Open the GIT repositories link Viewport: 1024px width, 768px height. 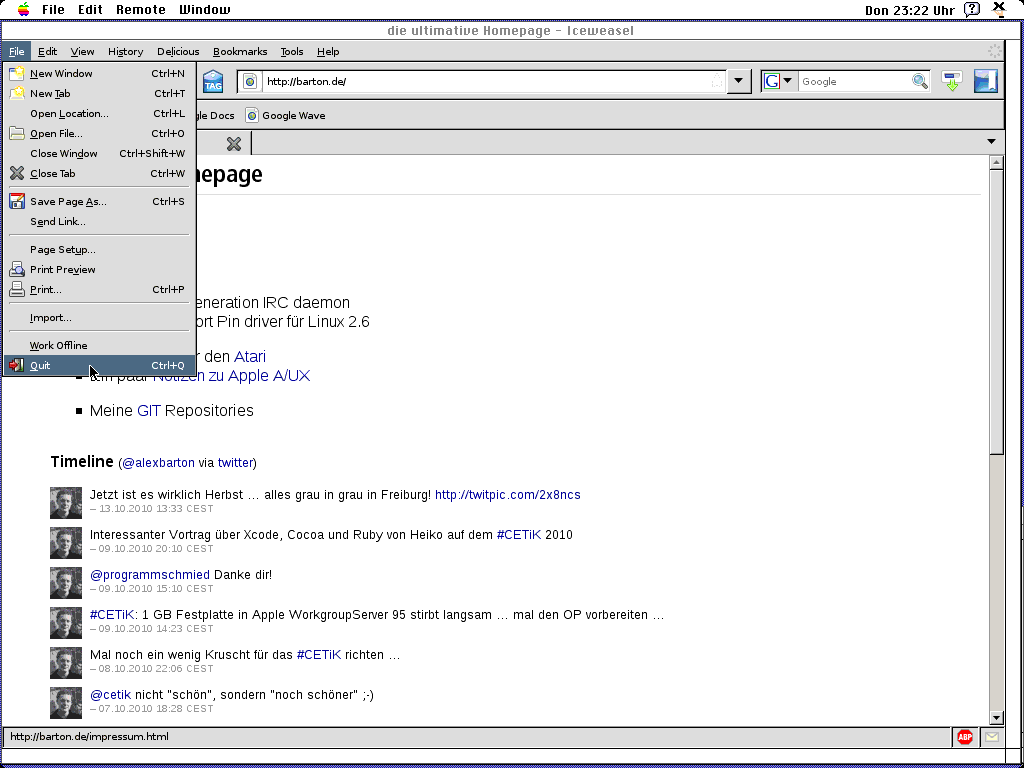coord(149,411)
